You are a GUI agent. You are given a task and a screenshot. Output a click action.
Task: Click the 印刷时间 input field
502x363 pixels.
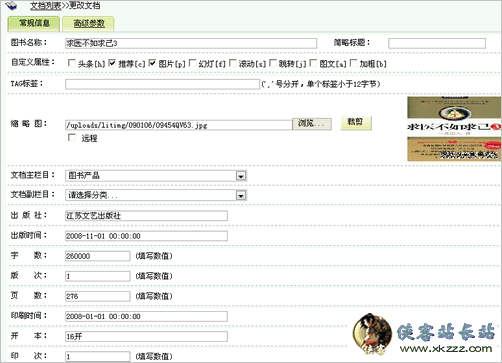point(146,316)
